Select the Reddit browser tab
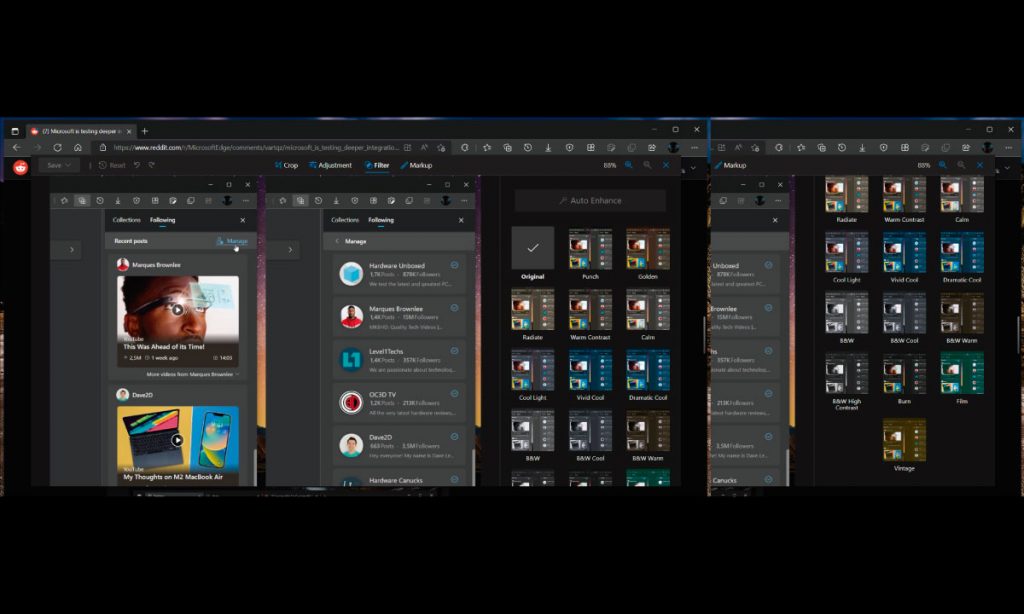The height and width of the screenshot is (614, 1024). 81,131
